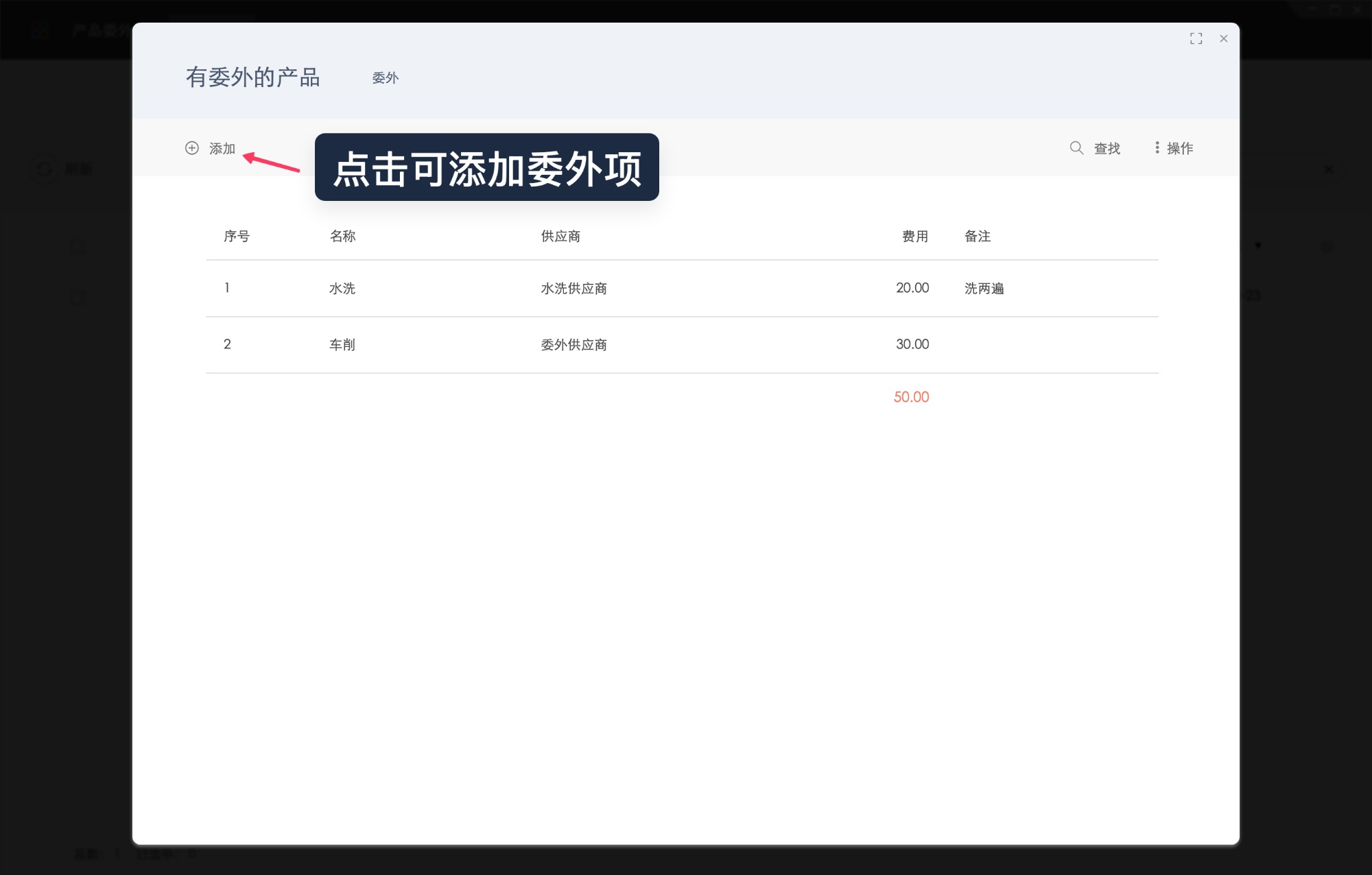Open the 查找 search function
This screenshot has height=875, width=1372.
1106,148
